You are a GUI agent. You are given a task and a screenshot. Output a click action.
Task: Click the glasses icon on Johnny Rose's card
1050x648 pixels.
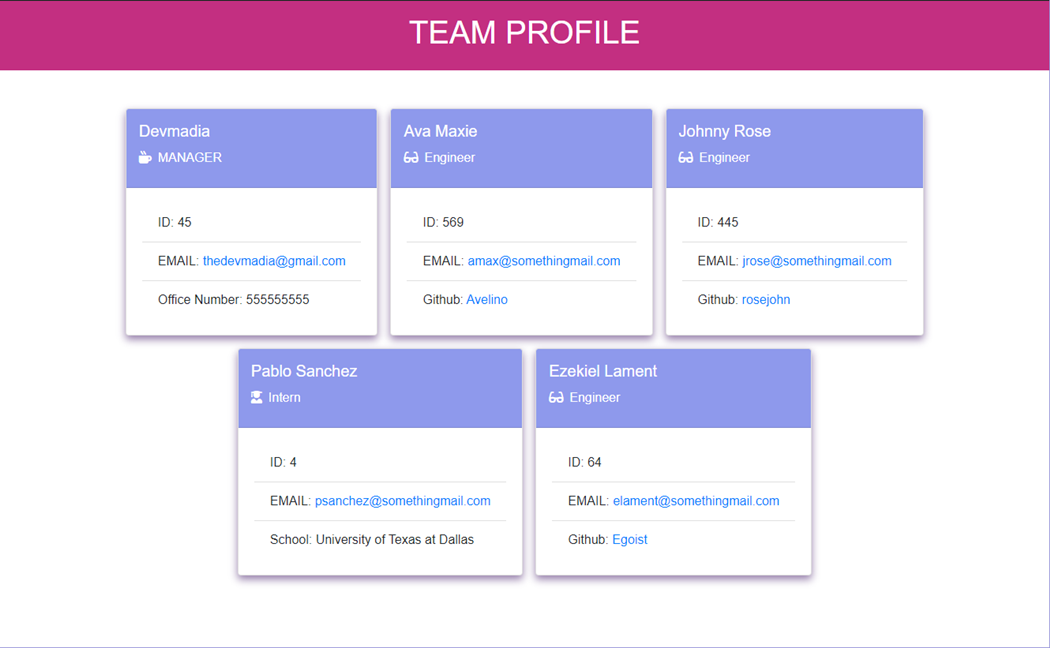click(x=686, y=158)
